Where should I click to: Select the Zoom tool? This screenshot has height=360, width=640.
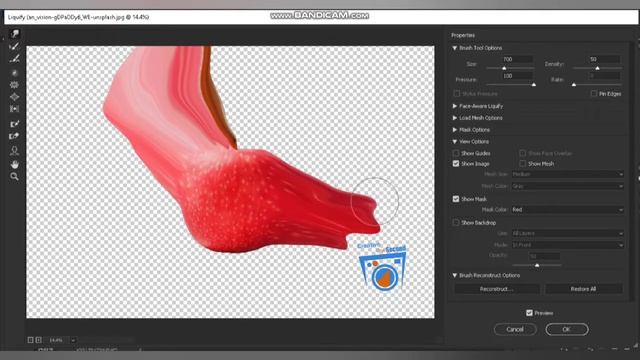point(14,177)
